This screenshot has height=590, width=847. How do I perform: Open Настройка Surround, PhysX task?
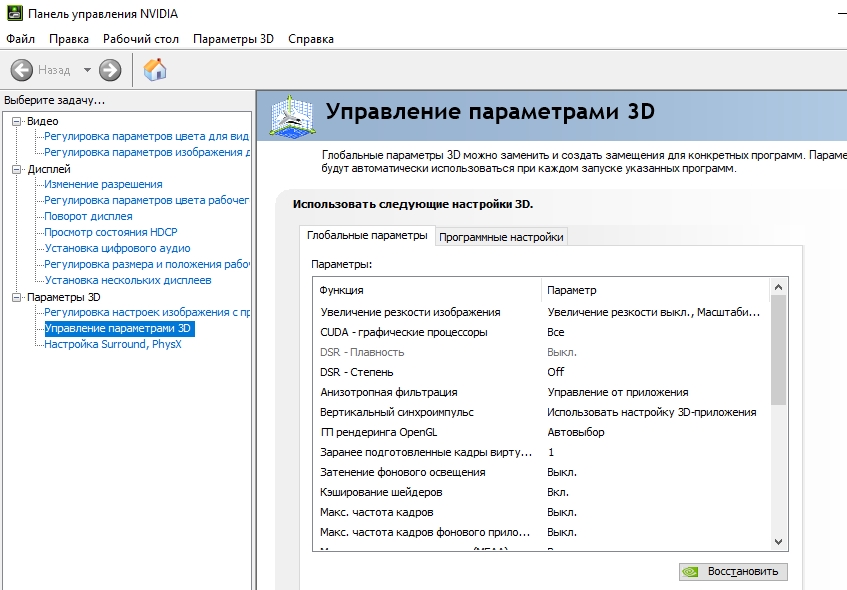click(110, 344)
